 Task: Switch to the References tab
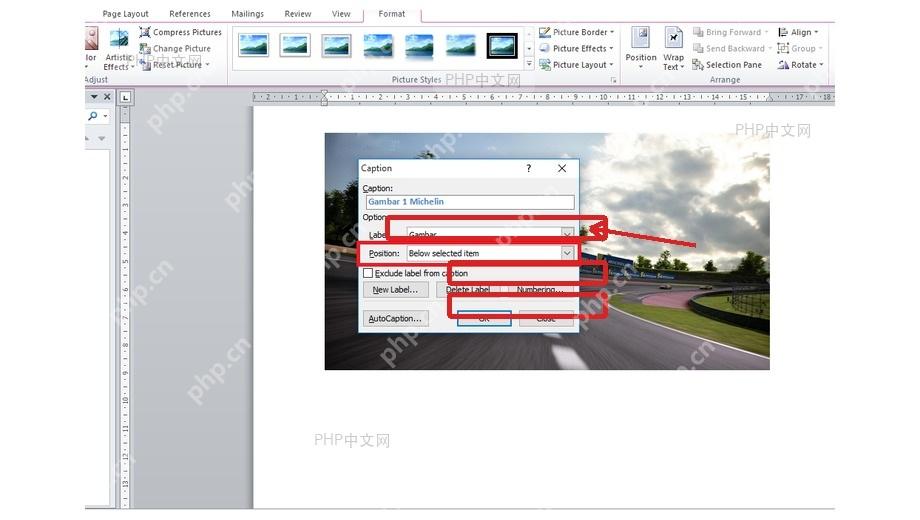point(190,14)
